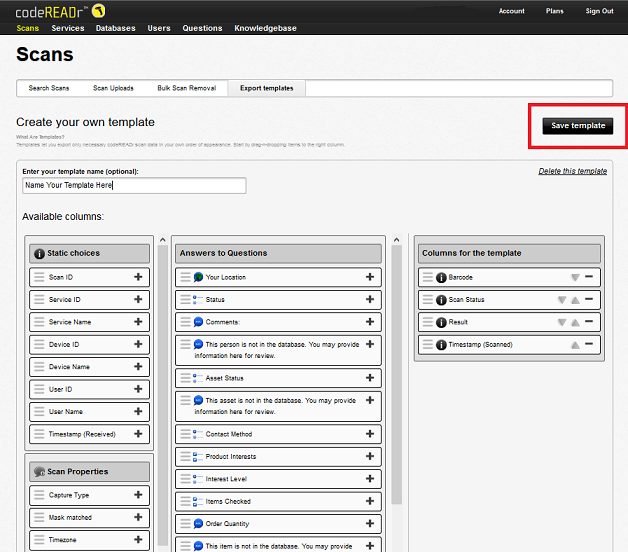Open the Services menu

68,28
